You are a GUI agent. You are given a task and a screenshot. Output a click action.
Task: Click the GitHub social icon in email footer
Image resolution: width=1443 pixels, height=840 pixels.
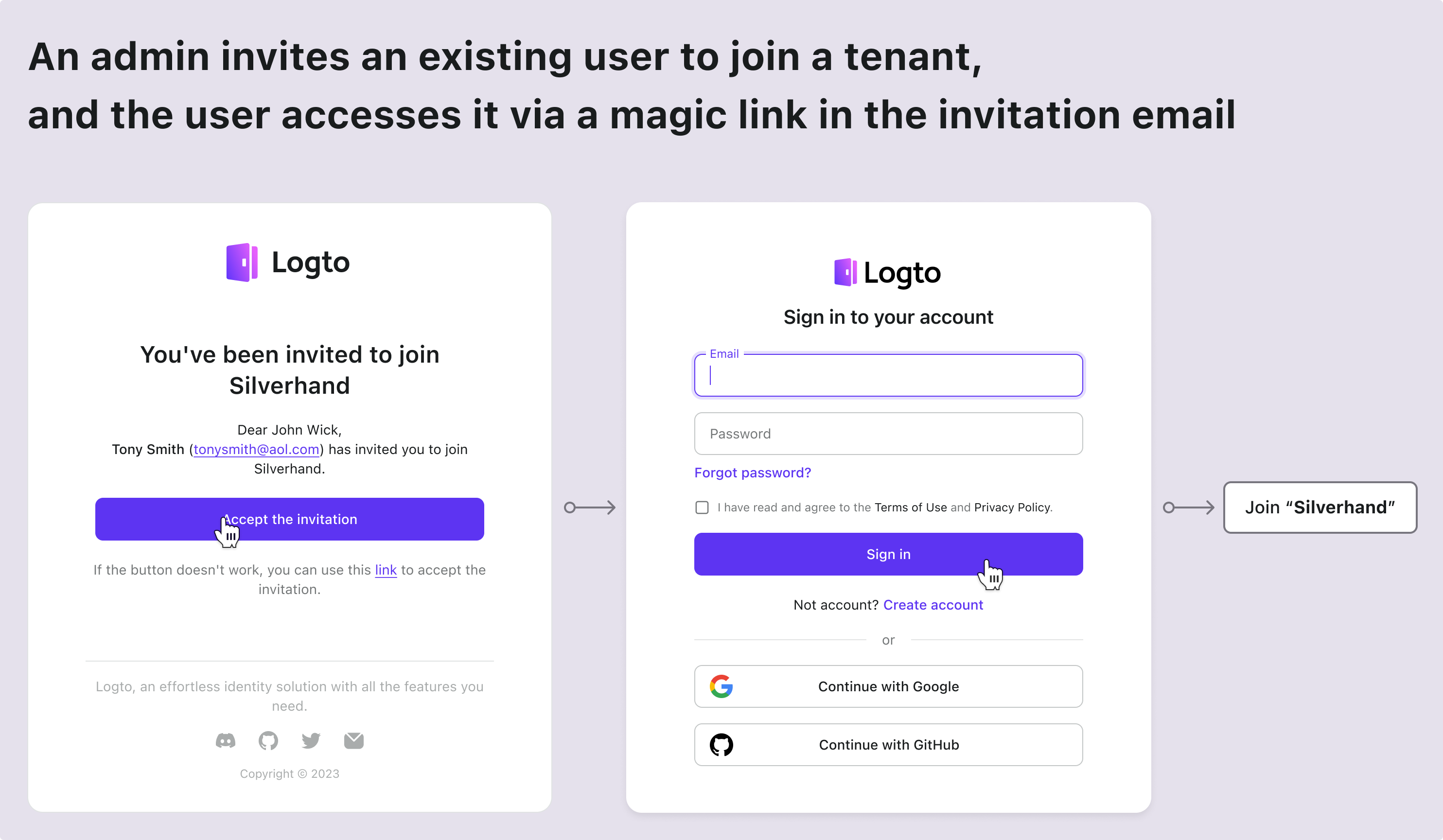[x=268, y=740]
